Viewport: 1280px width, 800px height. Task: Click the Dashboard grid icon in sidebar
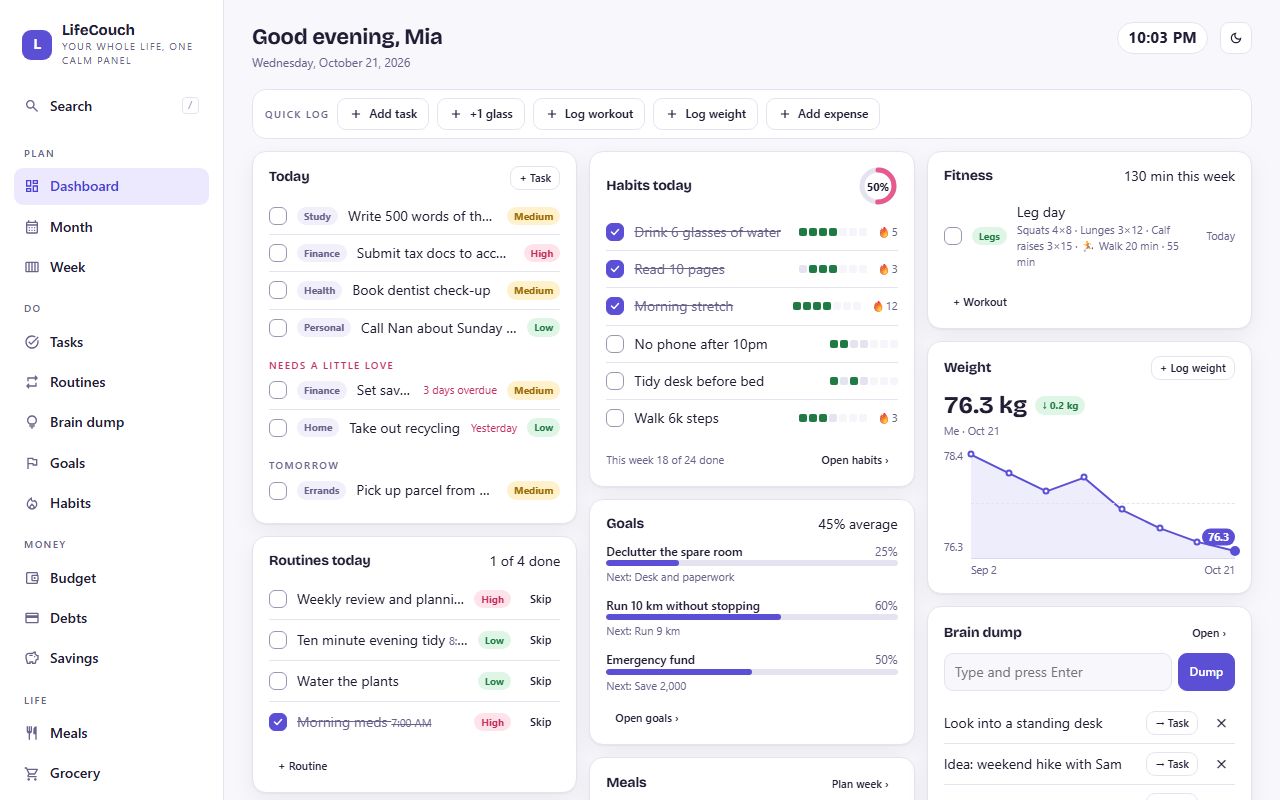pyautogui.click(x=32, y=186)
